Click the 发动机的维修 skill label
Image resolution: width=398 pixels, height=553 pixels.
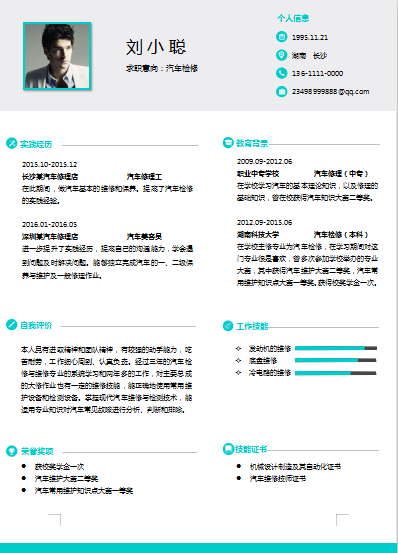[270, 348]
